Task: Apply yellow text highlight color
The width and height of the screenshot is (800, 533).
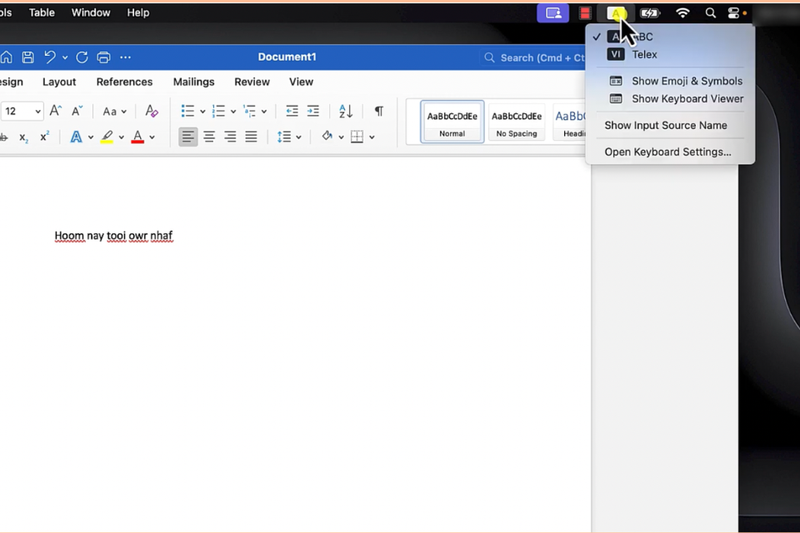Action: (x=107, y=137)
